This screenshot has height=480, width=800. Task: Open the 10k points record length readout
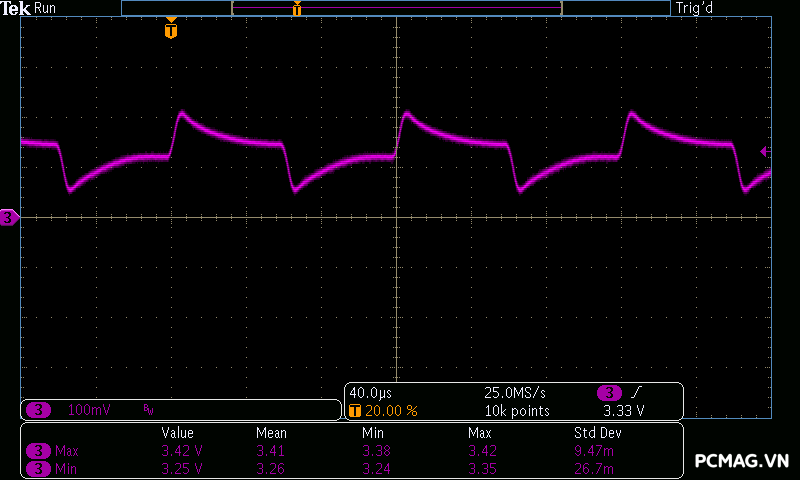[516, 411]
